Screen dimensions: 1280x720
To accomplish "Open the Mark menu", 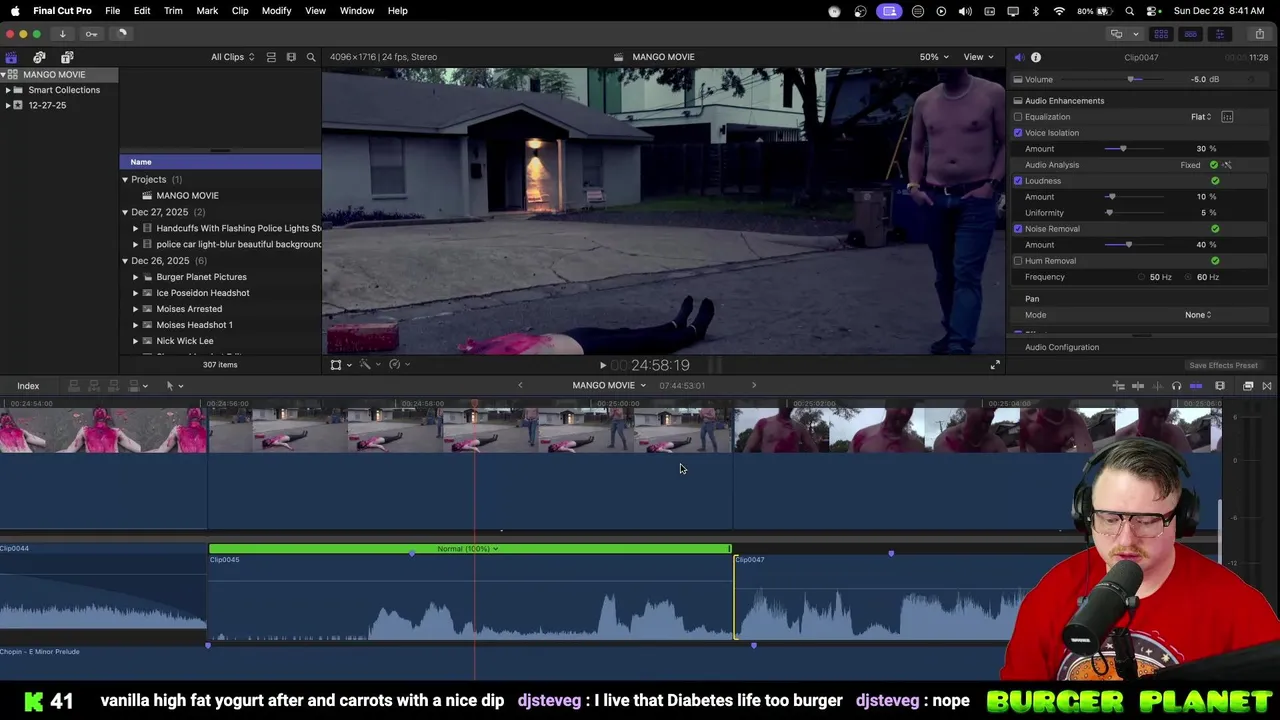I will click(x=207, y=11).
